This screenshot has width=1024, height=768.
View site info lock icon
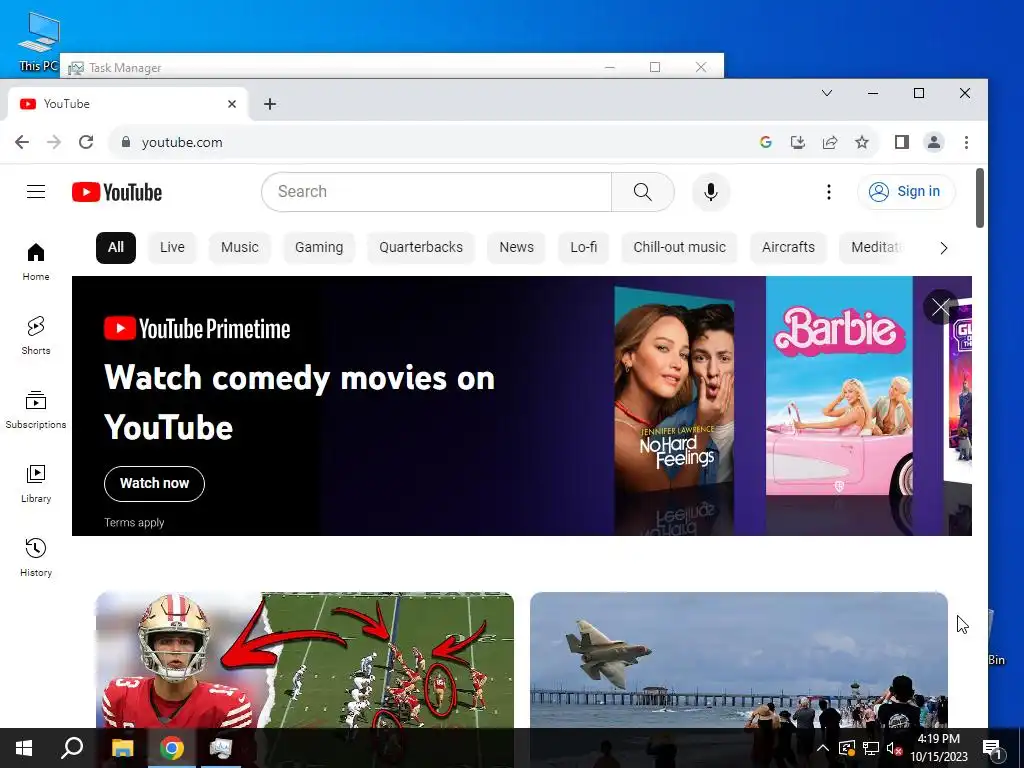click(126, 142)
